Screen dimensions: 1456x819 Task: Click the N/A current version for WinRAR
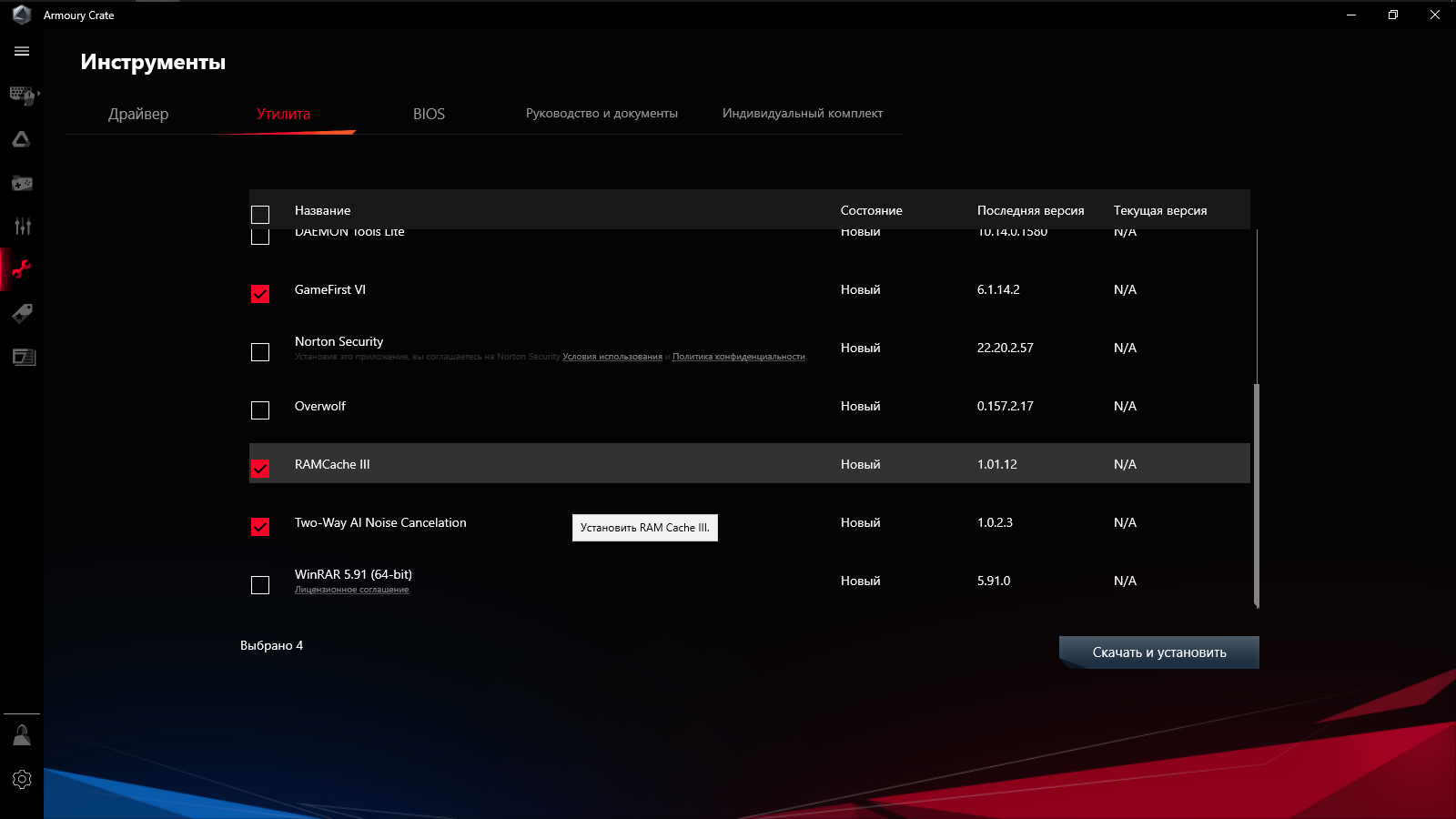(x=1125, y=581)
